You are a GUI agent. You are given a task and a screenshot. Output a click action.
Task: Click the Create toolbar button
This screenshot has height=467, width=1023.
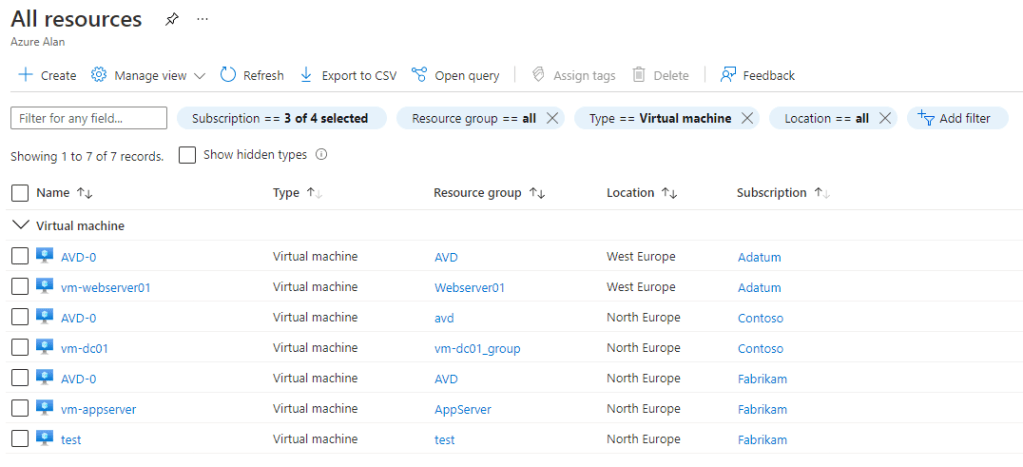[x=46, y=75]
